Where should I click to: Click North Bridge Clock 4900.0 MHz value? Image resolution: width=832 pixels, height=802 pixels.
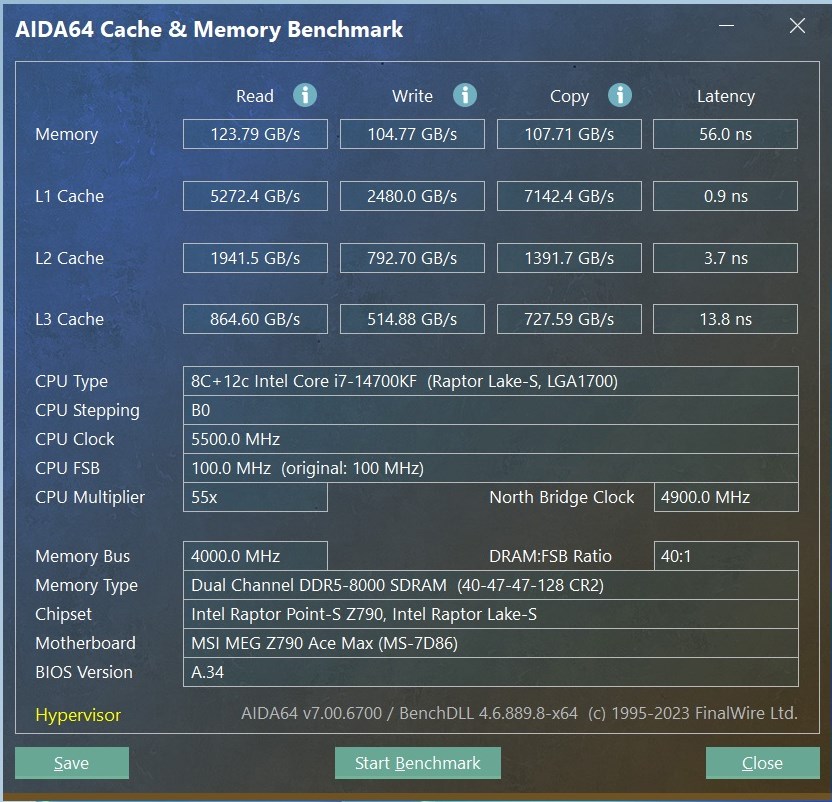click(x=726, y=497)
